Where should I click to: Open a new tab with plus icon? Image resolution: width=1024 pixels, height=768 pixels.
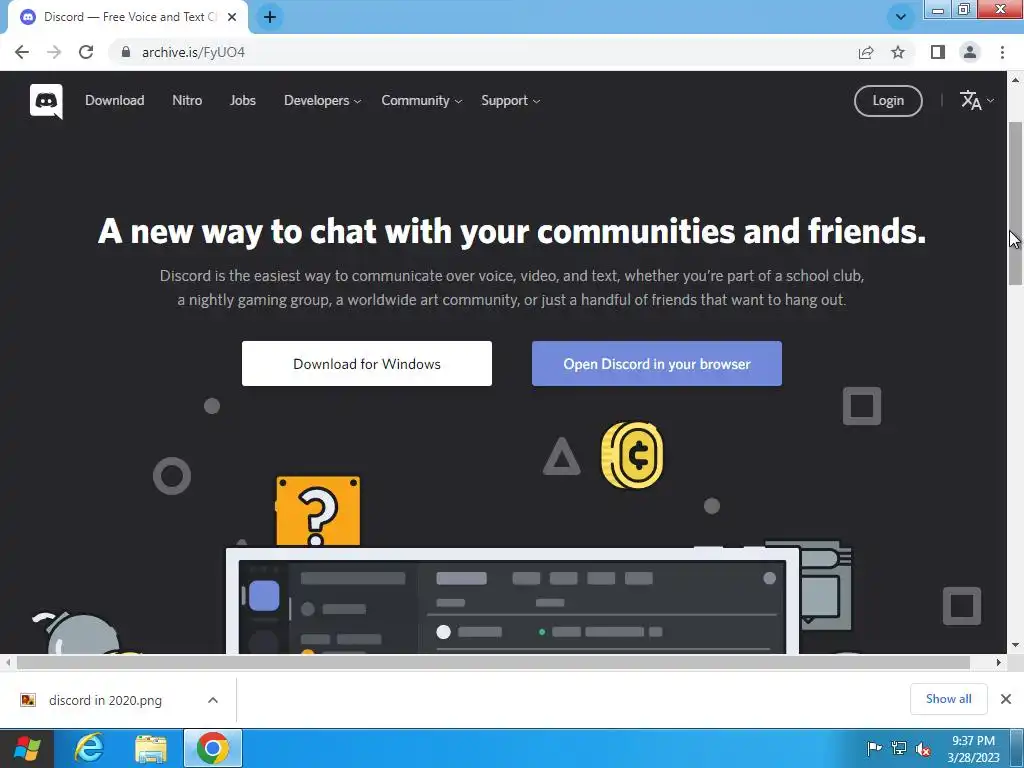pos(270,17)
